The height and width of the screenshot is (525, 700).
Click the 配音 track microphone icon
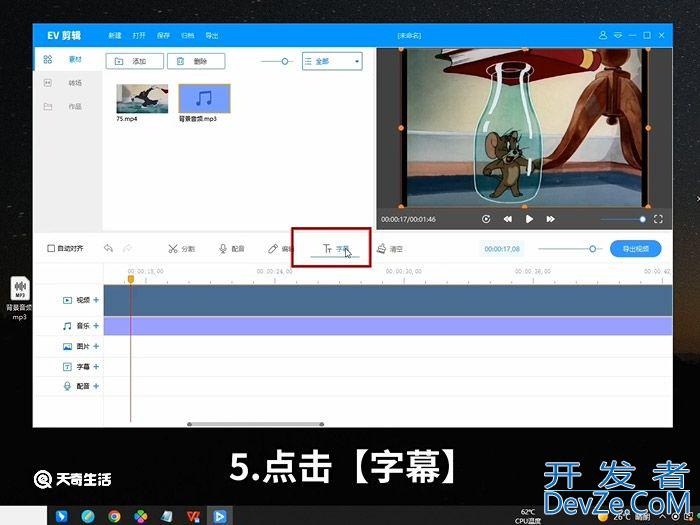click(67, 386)
